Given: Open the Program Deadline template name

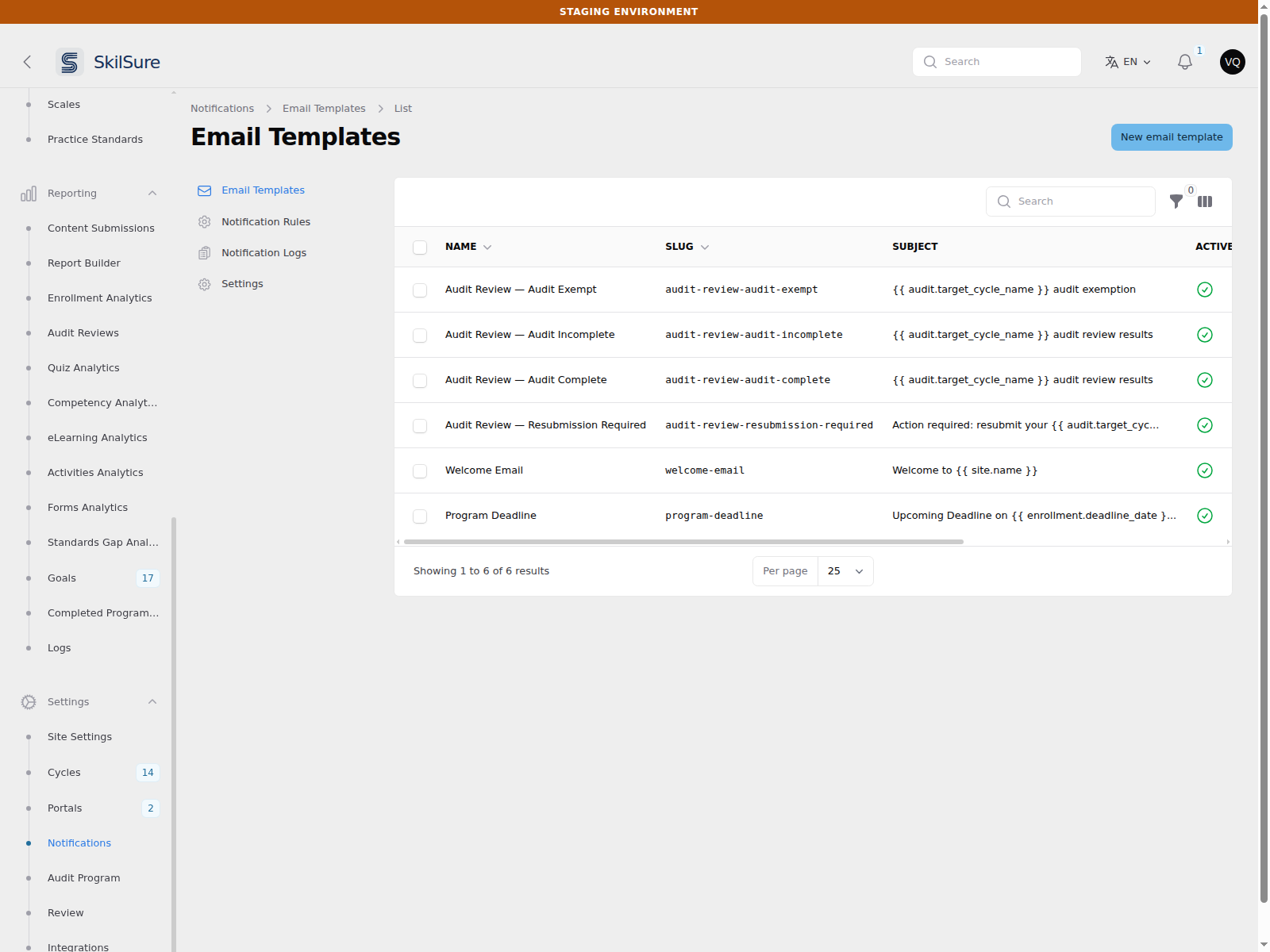Looking at the screenshot, I should point(491,516).
